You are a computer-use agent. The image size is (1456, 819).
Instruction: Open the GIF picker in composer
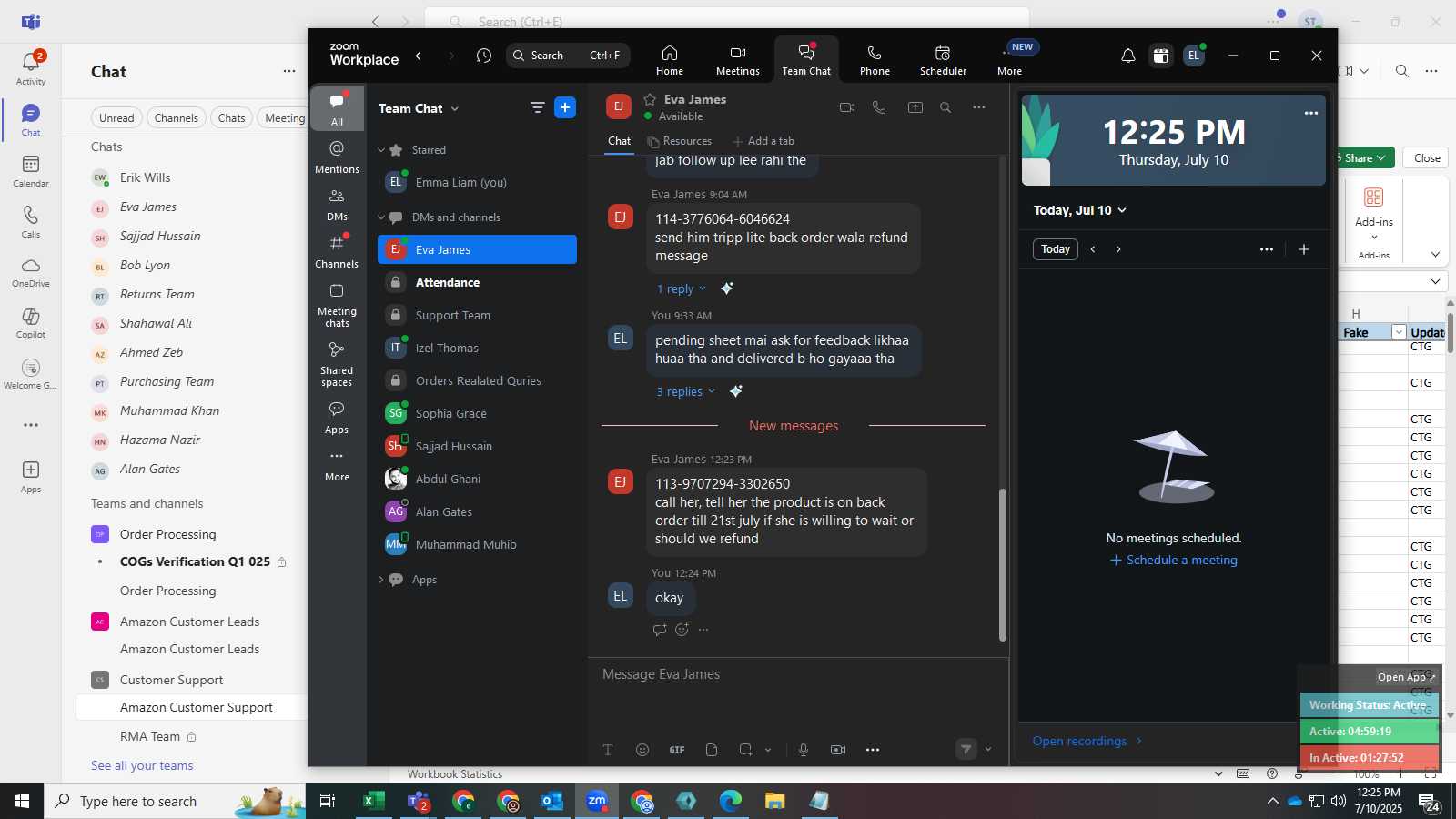[677, 750]
